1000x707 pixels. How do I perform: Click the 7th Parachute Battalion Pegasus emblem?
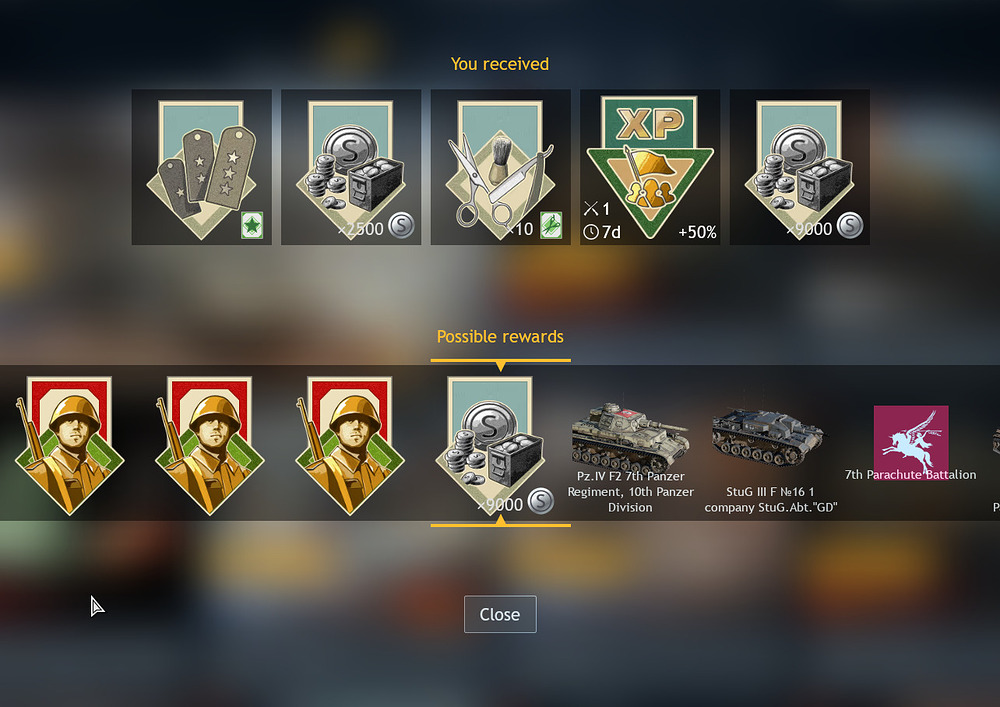pos(911,442)
